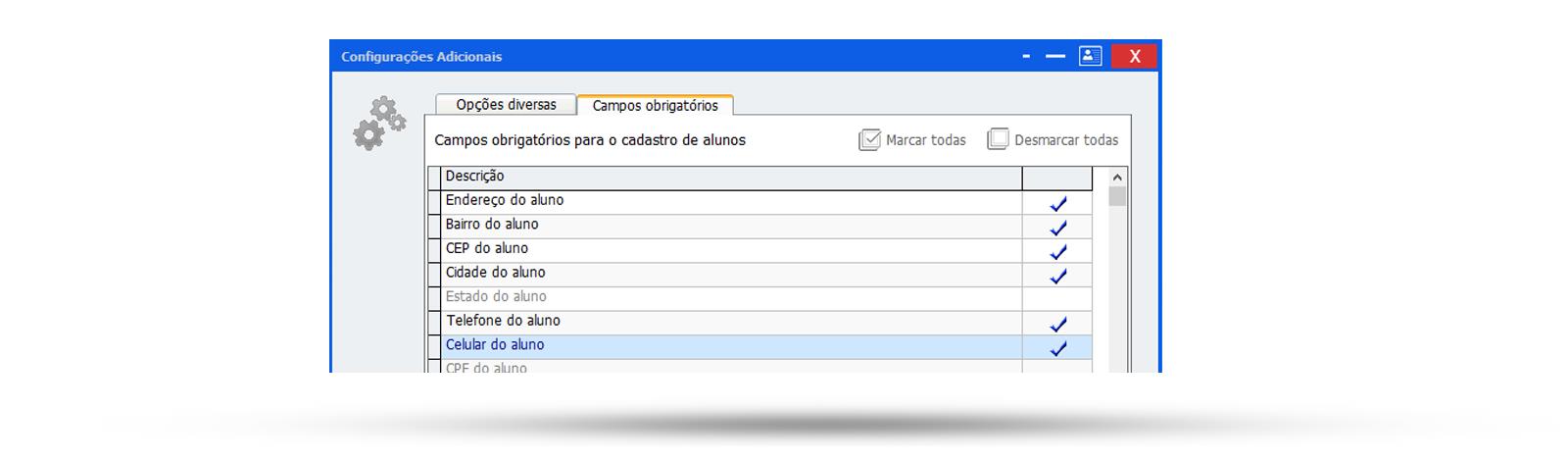Select the Estado do aluno row text
The width and height of the screenshot is (1568, 461).
[496, 296]
